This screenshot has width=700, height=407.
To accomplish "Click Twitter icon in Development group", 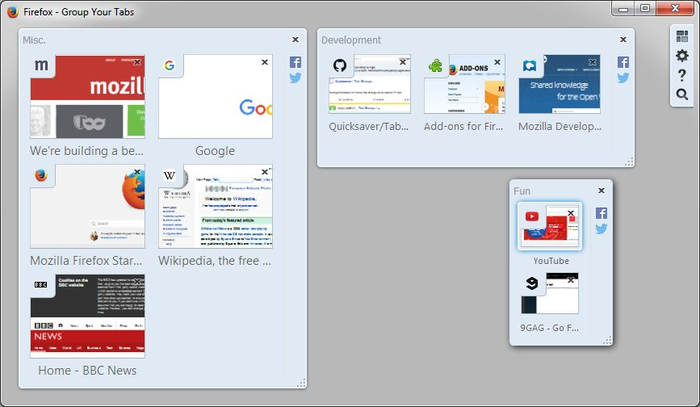I will click(x=623, y=78).
